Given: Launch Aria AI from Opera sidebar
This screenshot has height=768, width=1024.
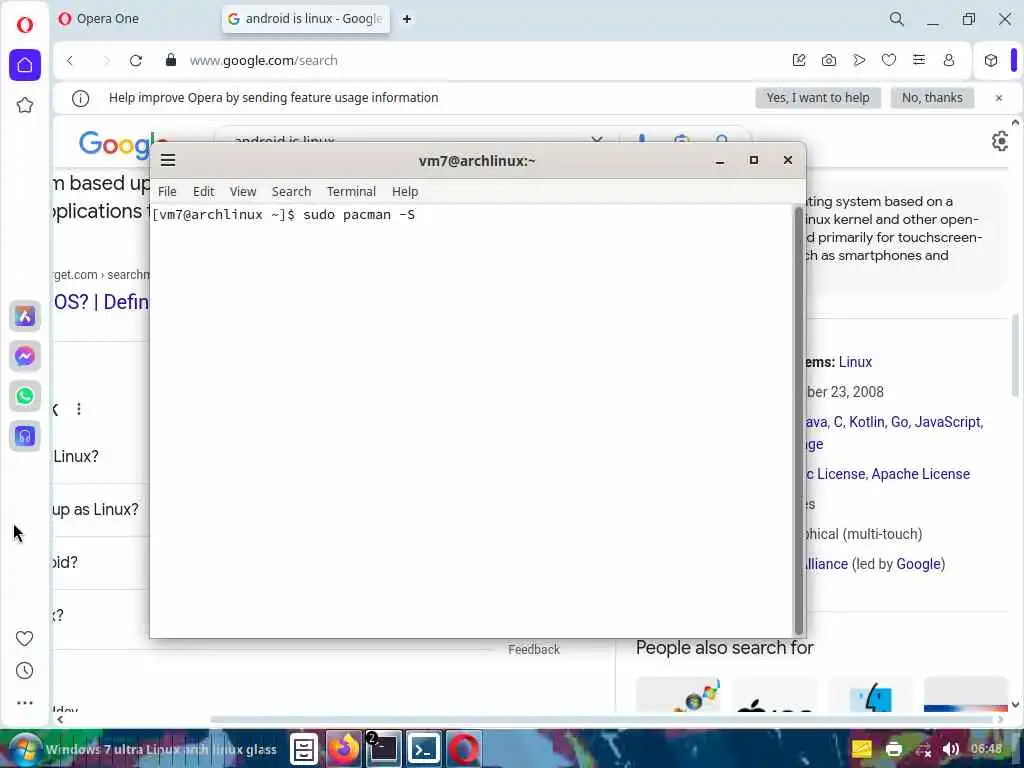Looking at the screenshot, I should 25,316.
